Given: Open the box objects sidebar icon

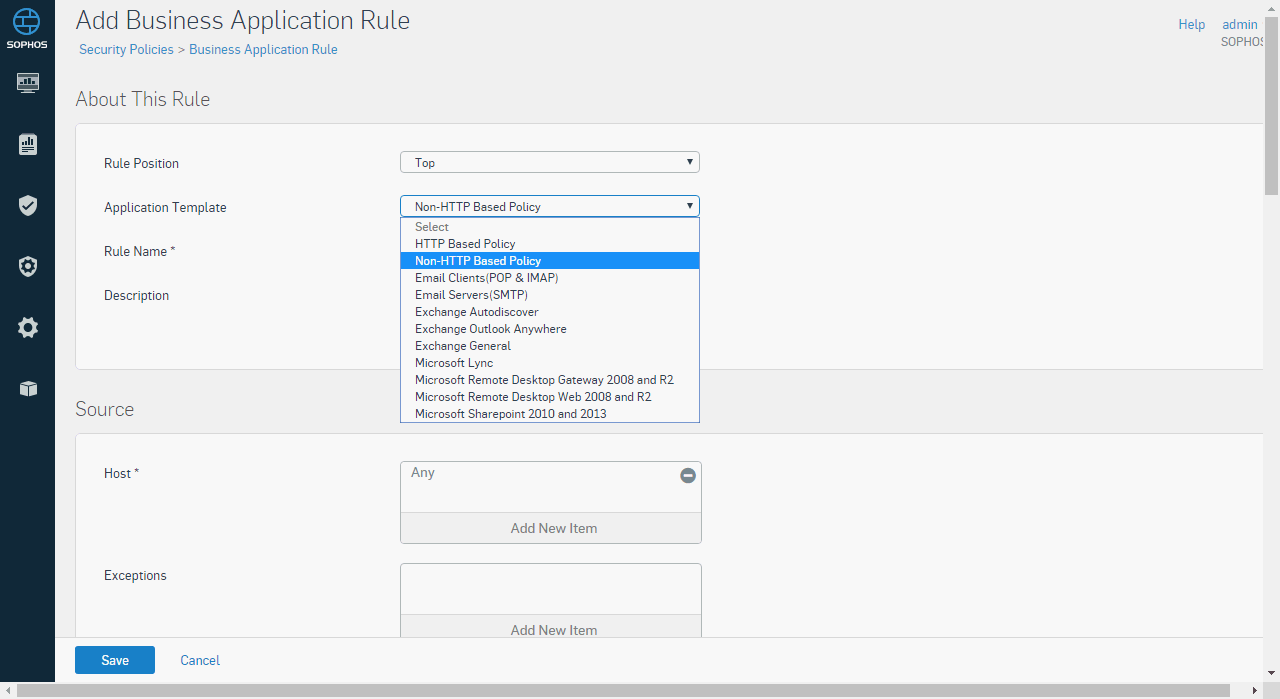Looking at the screenshot, I should pos(28,389).
